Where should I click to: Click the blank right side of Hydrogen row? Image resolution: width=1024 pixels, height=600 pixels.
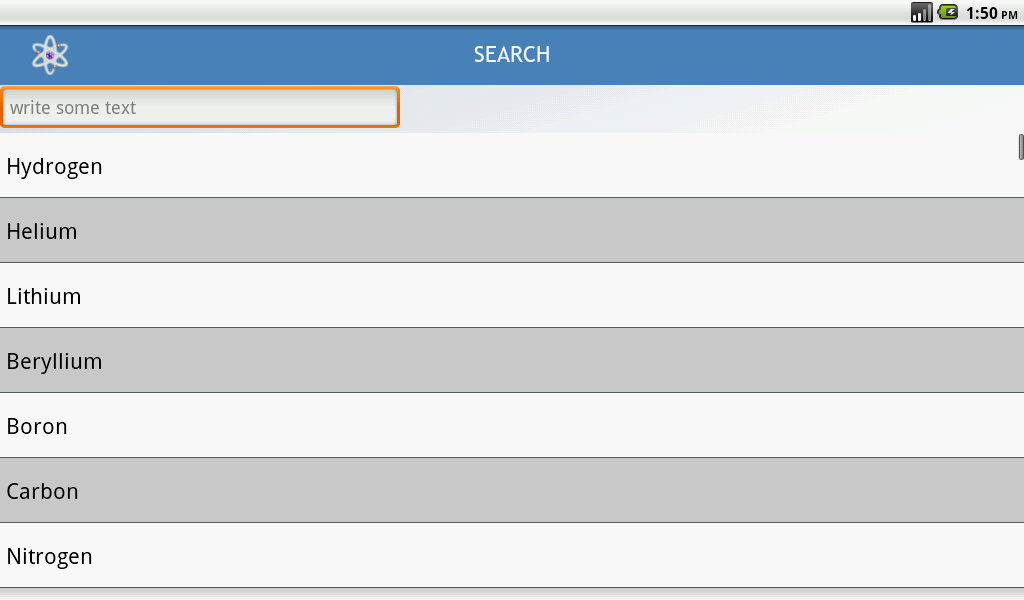[x=562, y=166]
